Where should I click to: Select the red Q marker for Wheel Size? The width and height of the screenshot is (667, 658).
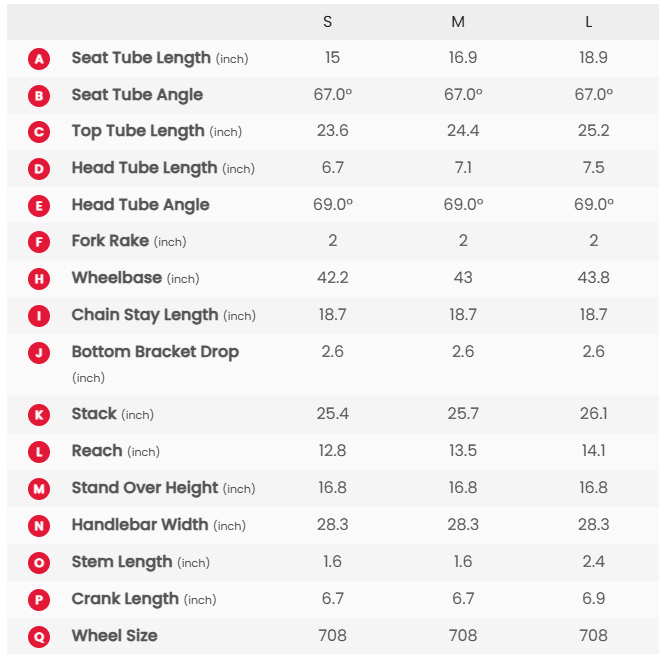tap(39, 636)
